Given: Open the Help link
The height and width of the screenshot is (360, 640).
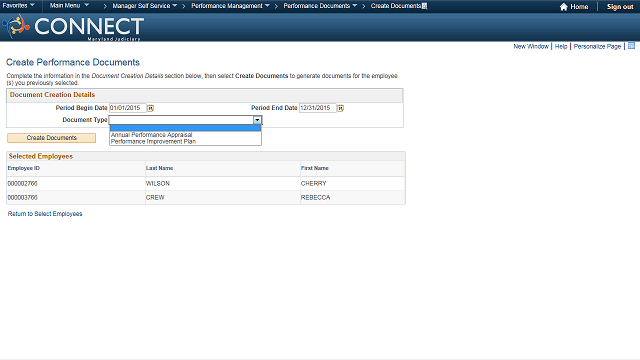Looking at the screenshot, I should click(x=561, y=47).
